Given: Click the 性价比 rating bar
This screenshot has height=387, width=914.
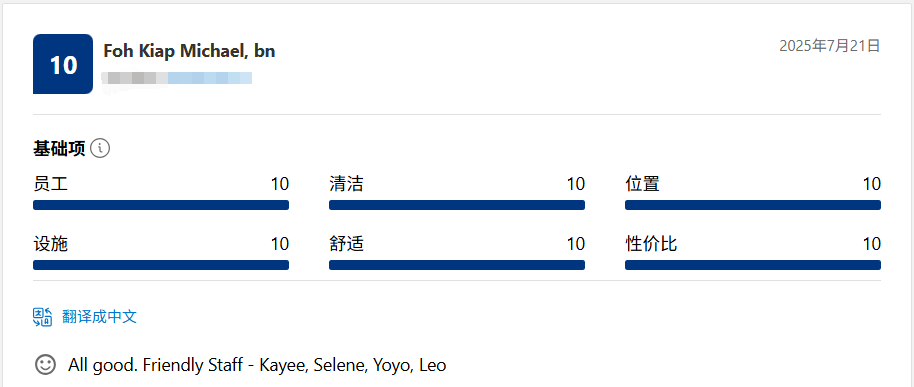Looking at the screenshot, I should pos(753,265).
